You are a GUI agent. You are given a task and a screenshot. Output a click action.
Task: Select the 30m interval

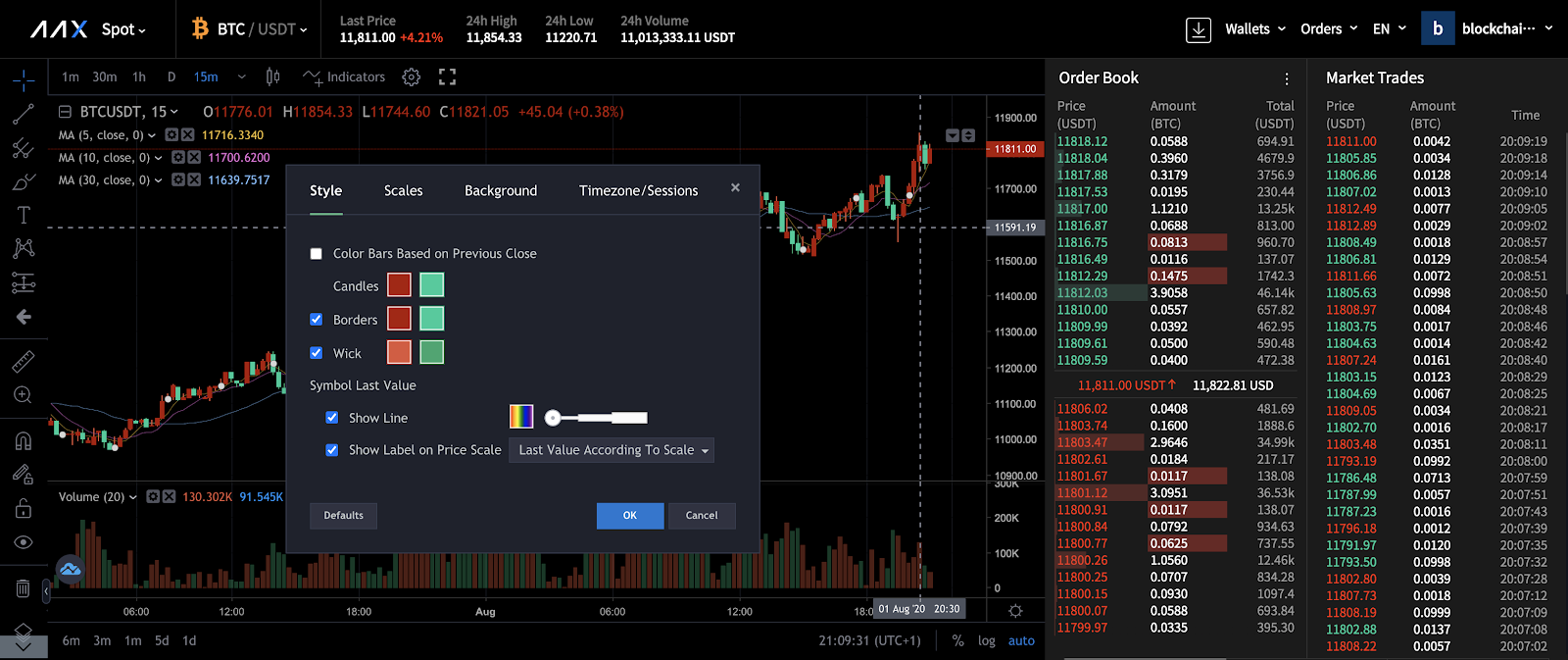(105, 76)
